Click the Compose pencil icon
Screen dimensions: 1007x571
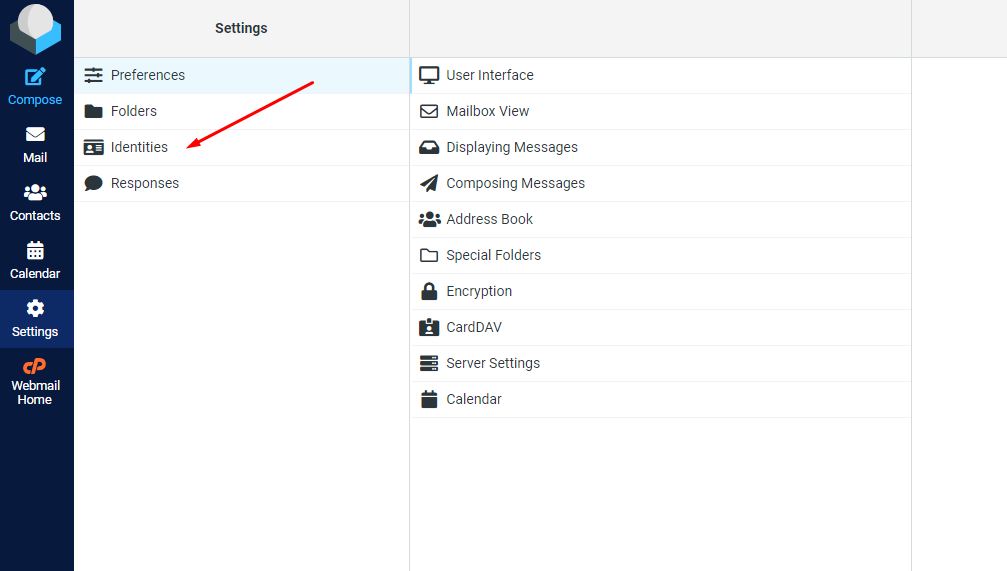coord(35,77)
